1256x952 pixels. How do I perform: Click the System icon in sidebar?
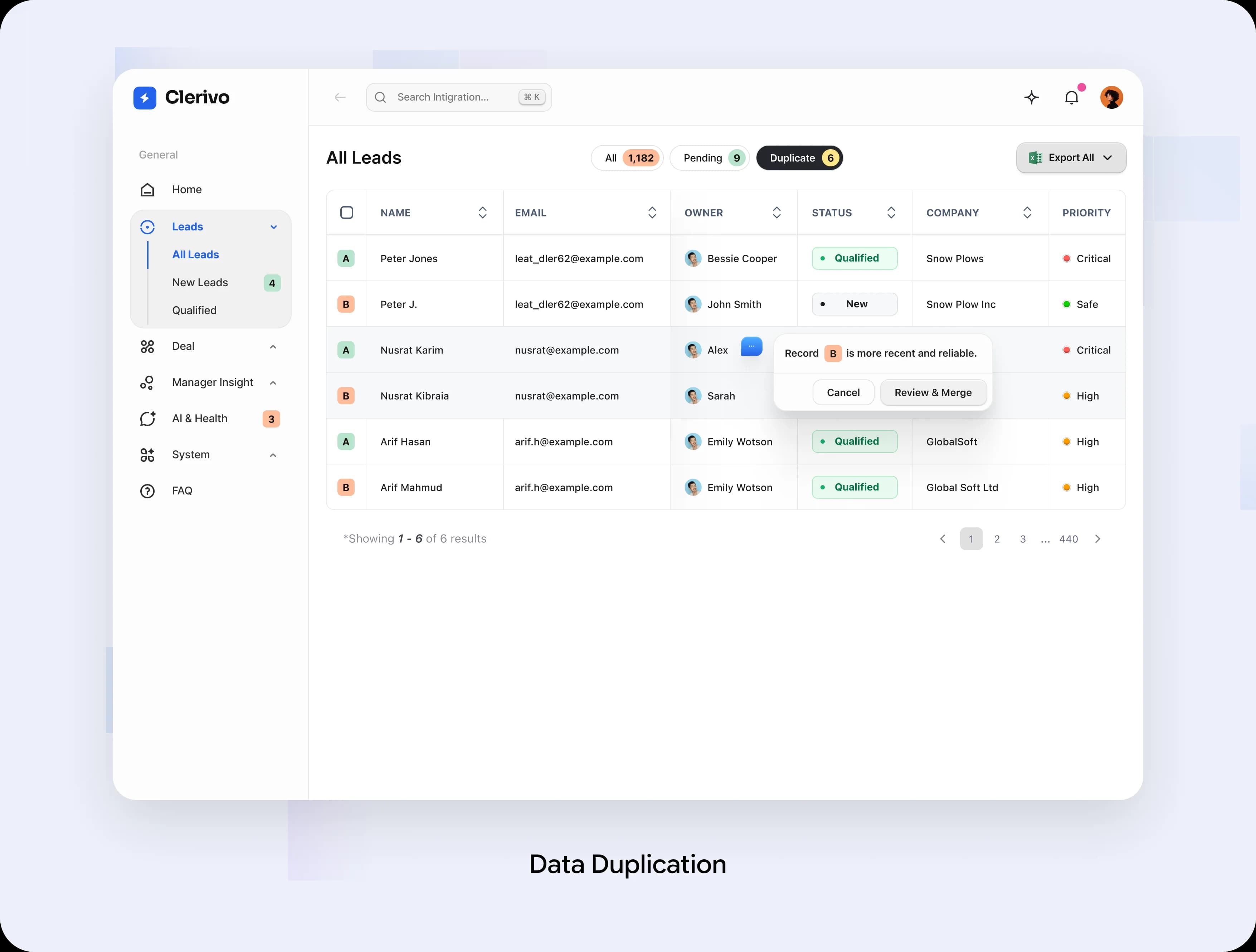coord(147,455)
